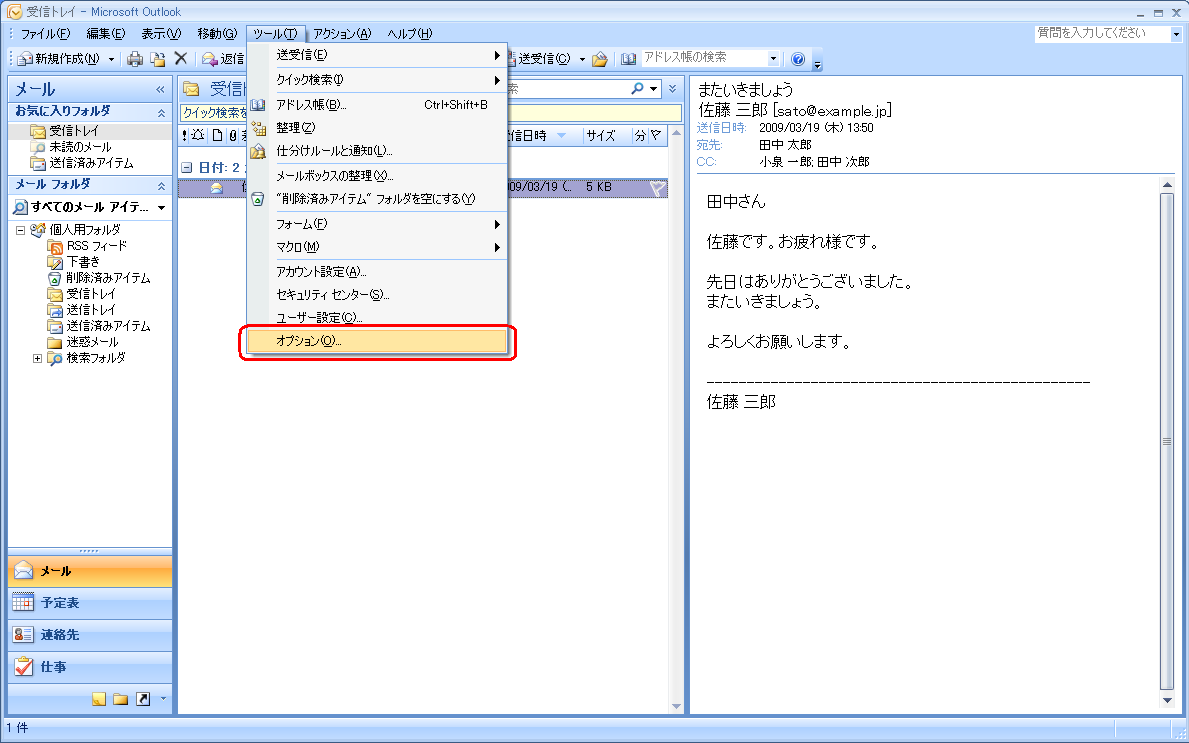Screen dimensions: 1189x743
Task: Open the 新規作成 dropdown arrow
Action: tap(112, 59)
